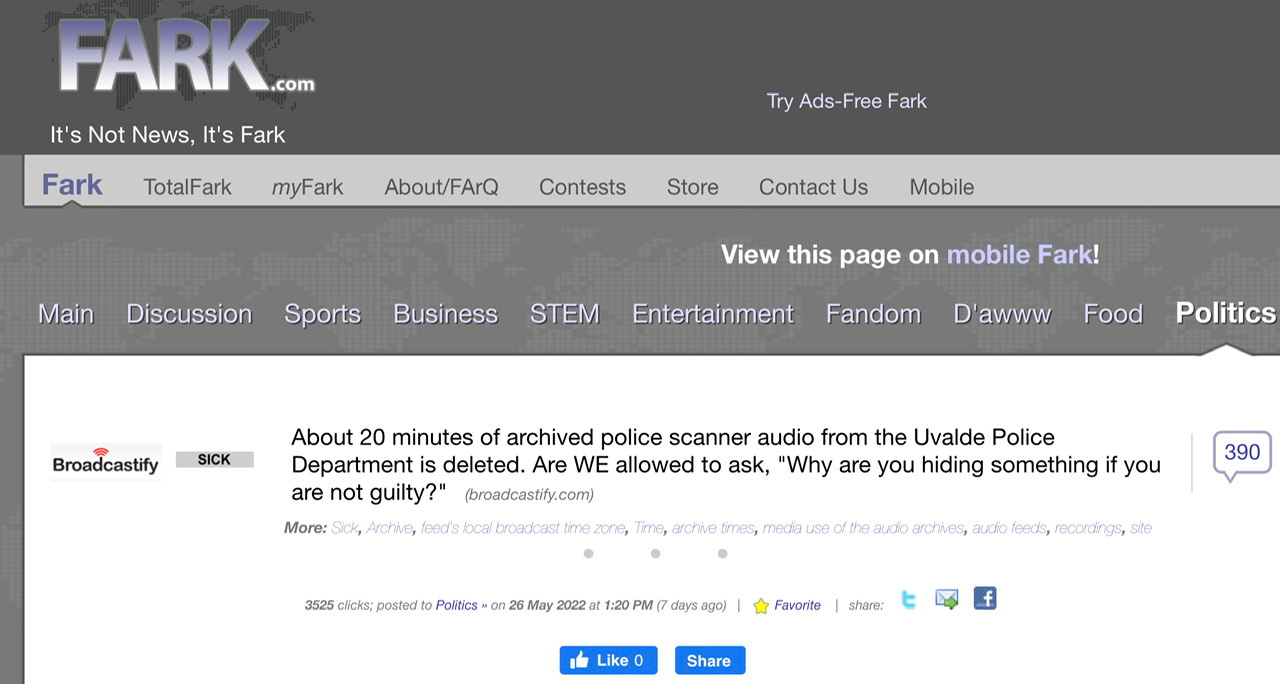Go to the Fandom section

click(873, 314)
